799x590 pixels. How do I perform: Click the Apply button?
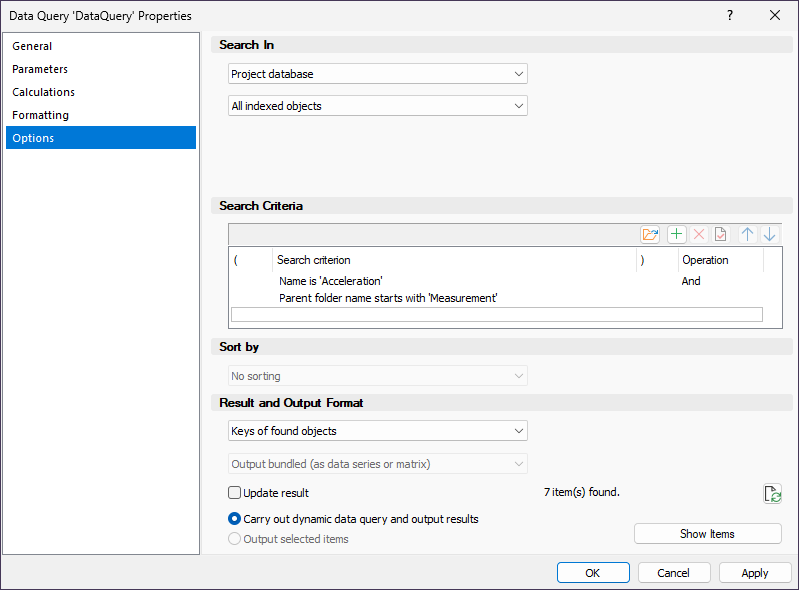(755, 573)
